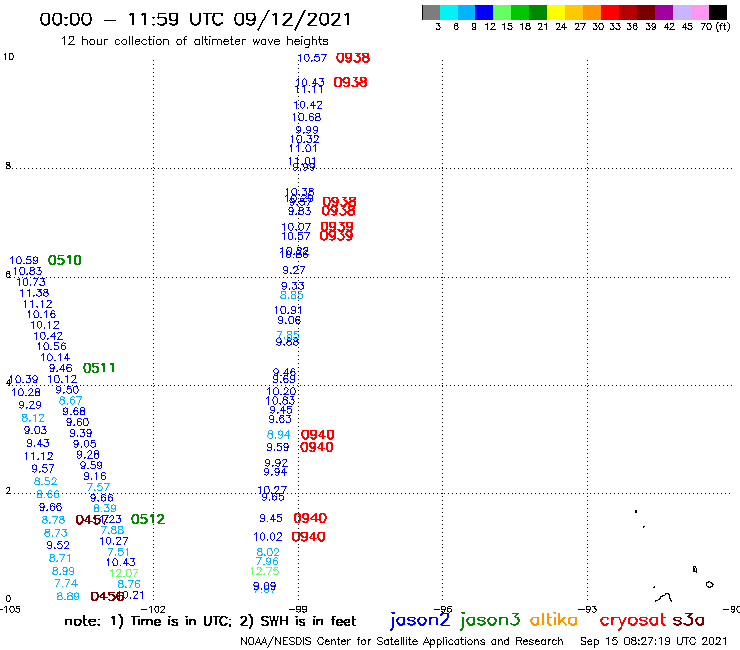Click the black 70 ft legend swatch
The width and height of the screenshot is (740, 650).
tap(718, 12)
